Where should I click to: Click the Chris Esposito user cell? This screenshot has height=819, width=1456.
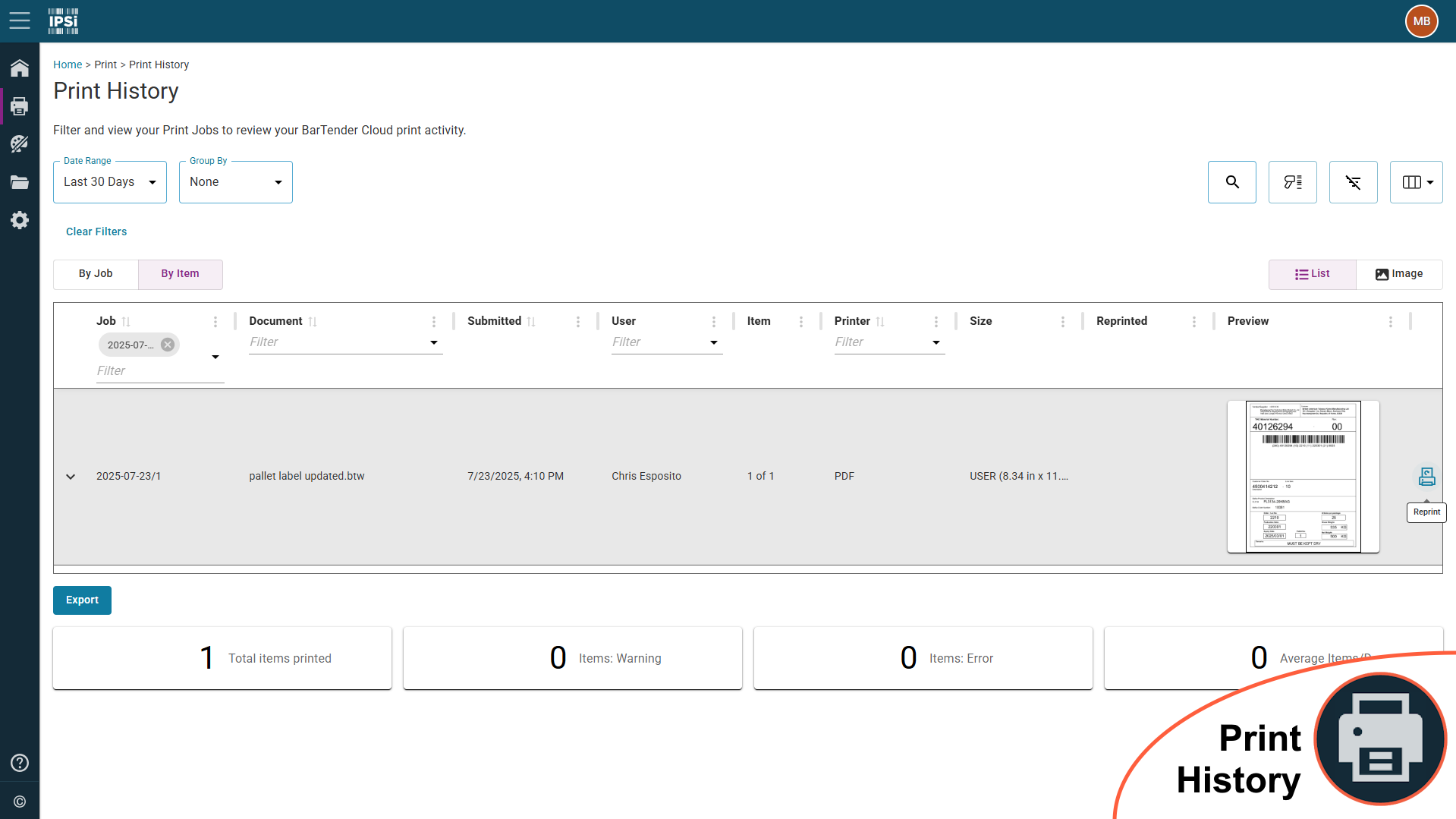pyautogui.click(x=646, y=477)
